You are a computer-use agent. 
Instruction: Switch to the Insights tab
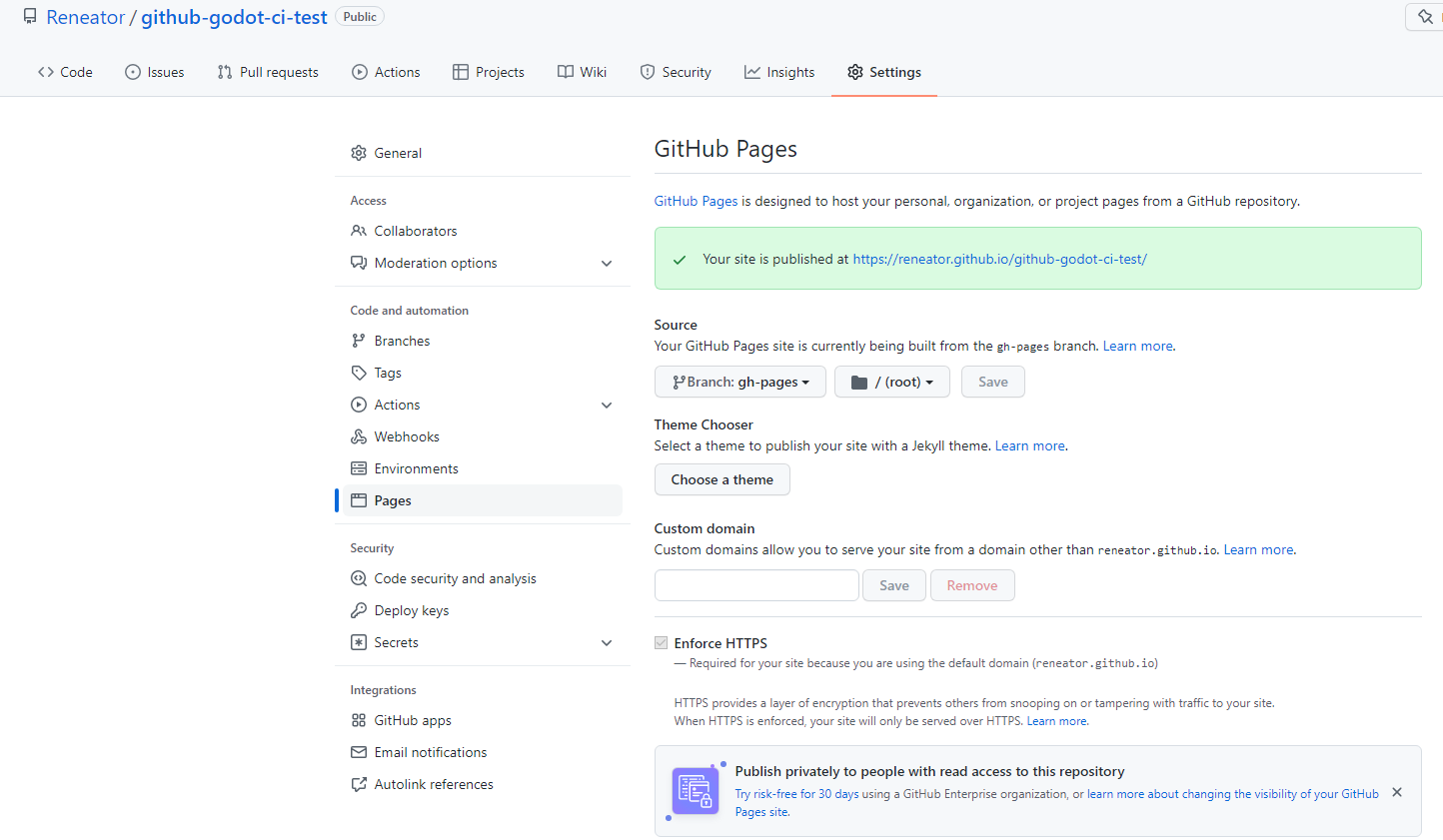click(x=779, y=72)
